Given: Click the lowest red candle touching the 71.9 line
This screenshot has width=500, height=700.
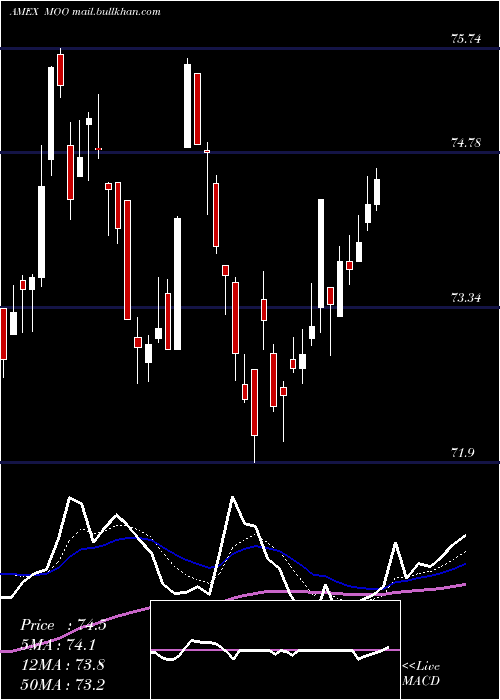Looking at the screenshot, I should coord(254,402).
